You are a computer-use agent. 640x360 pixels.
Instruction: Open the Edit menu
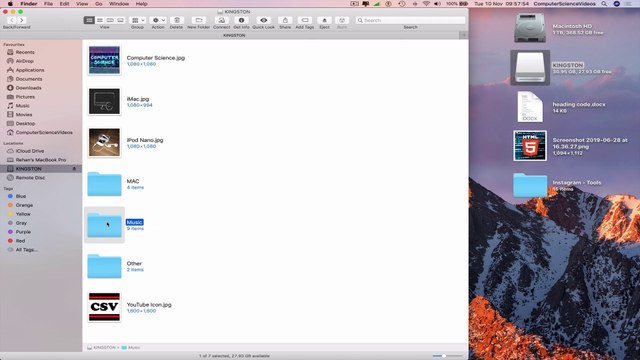coord(64,4)
